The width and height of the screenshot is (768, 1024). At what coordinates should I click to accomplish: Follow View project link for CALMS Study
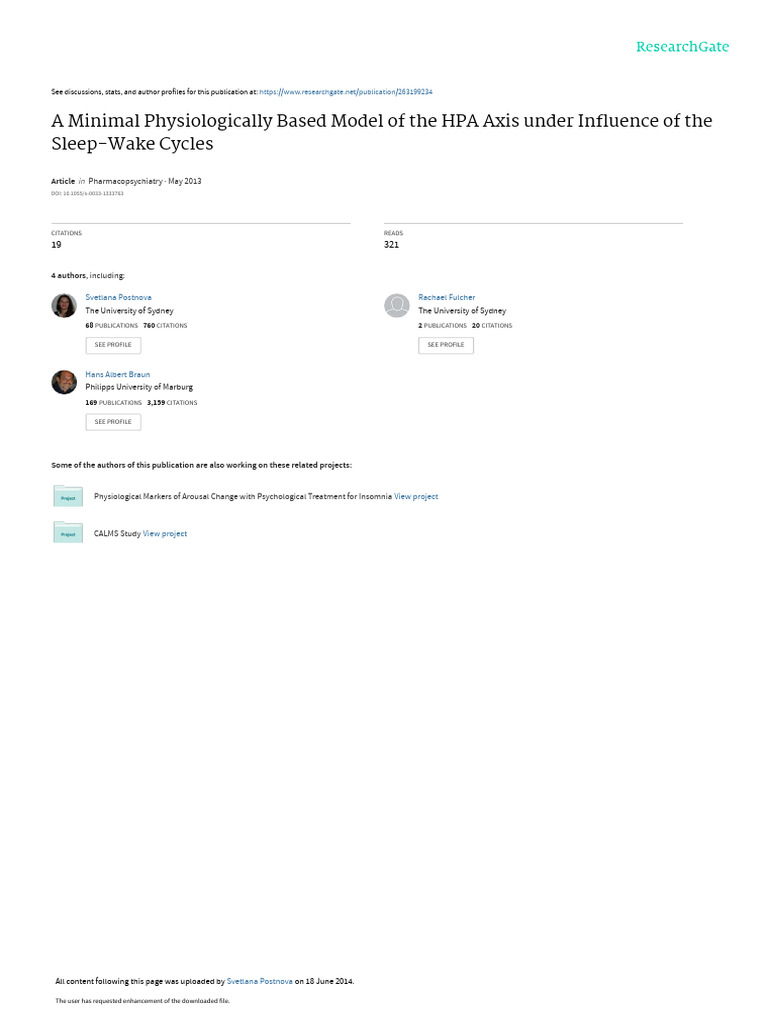(x=165, y=534)
